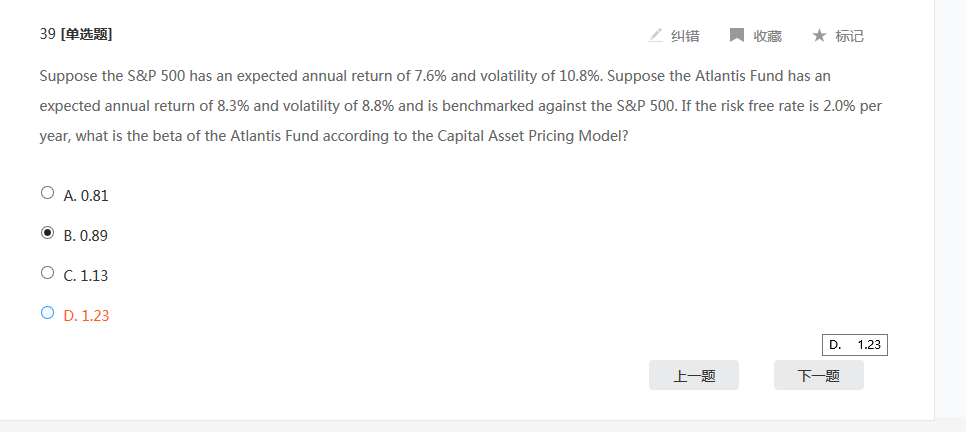This screenshot has height=432, width=966.
Task: Select radio button for option A
Action: [x=47, y=193]
